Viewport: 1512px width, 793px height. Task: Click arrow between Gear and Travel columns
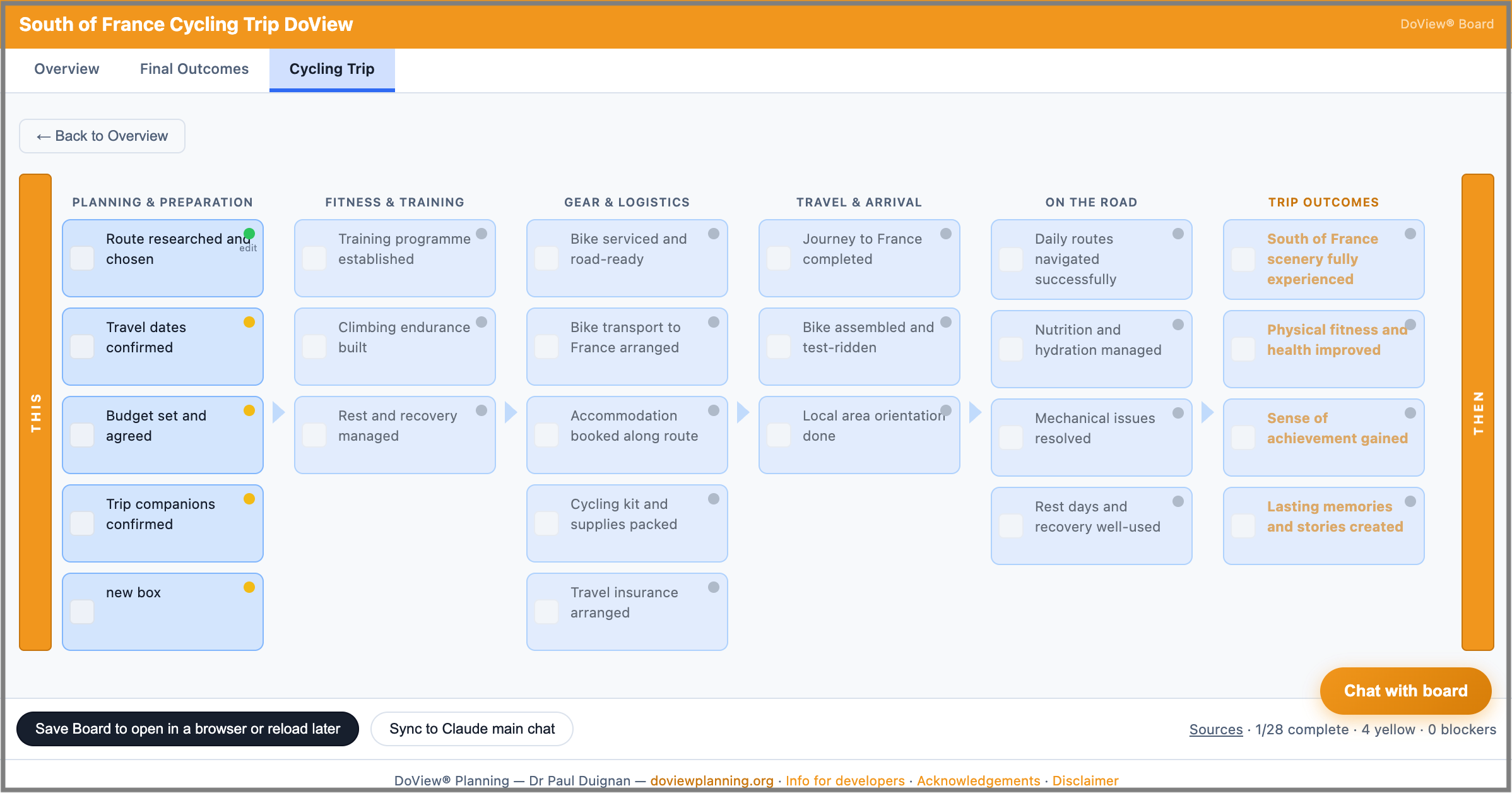(743, 412)
